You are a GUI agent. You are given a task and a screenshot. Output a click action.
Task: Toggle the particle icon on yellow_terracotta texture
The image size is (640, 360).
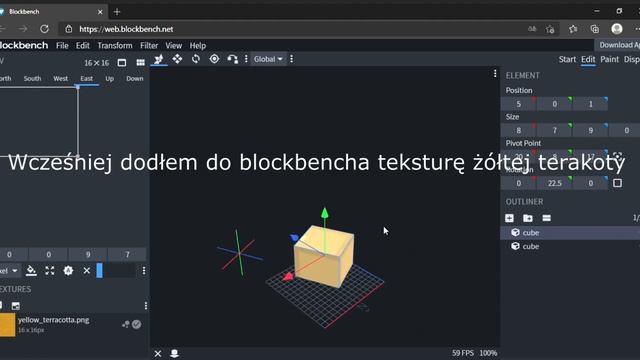125,324
